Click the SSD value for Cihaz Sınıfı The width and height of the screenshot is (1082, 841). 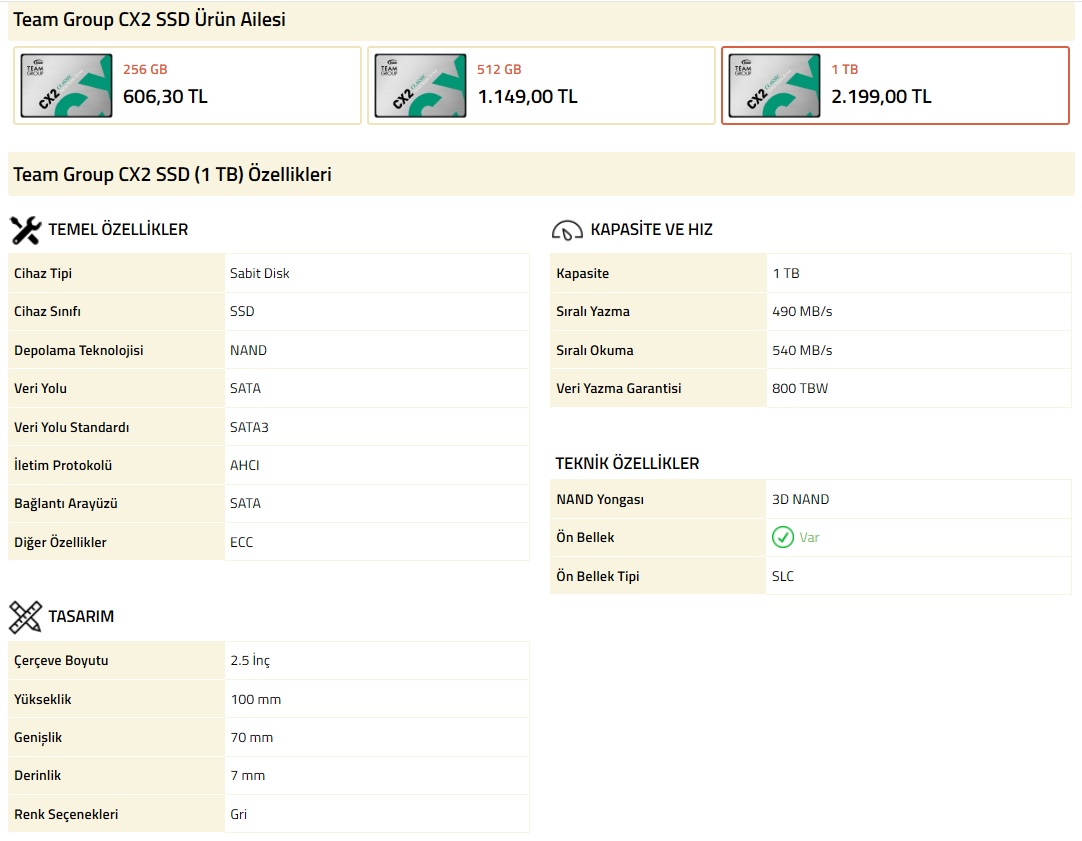(x=242, y=311)
